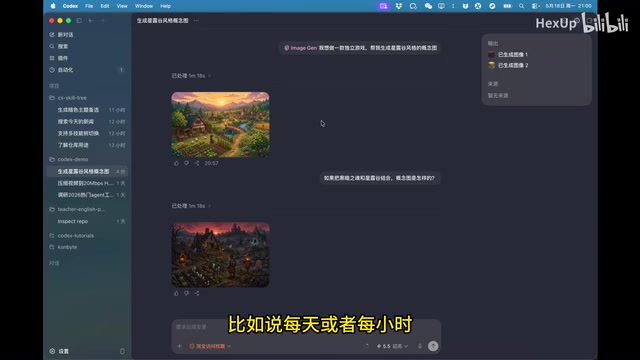This screenshot has height=360, width=640.
Task: Thumbs up the first farm image response
Action: pyautogui.click(x=176, y=163)
